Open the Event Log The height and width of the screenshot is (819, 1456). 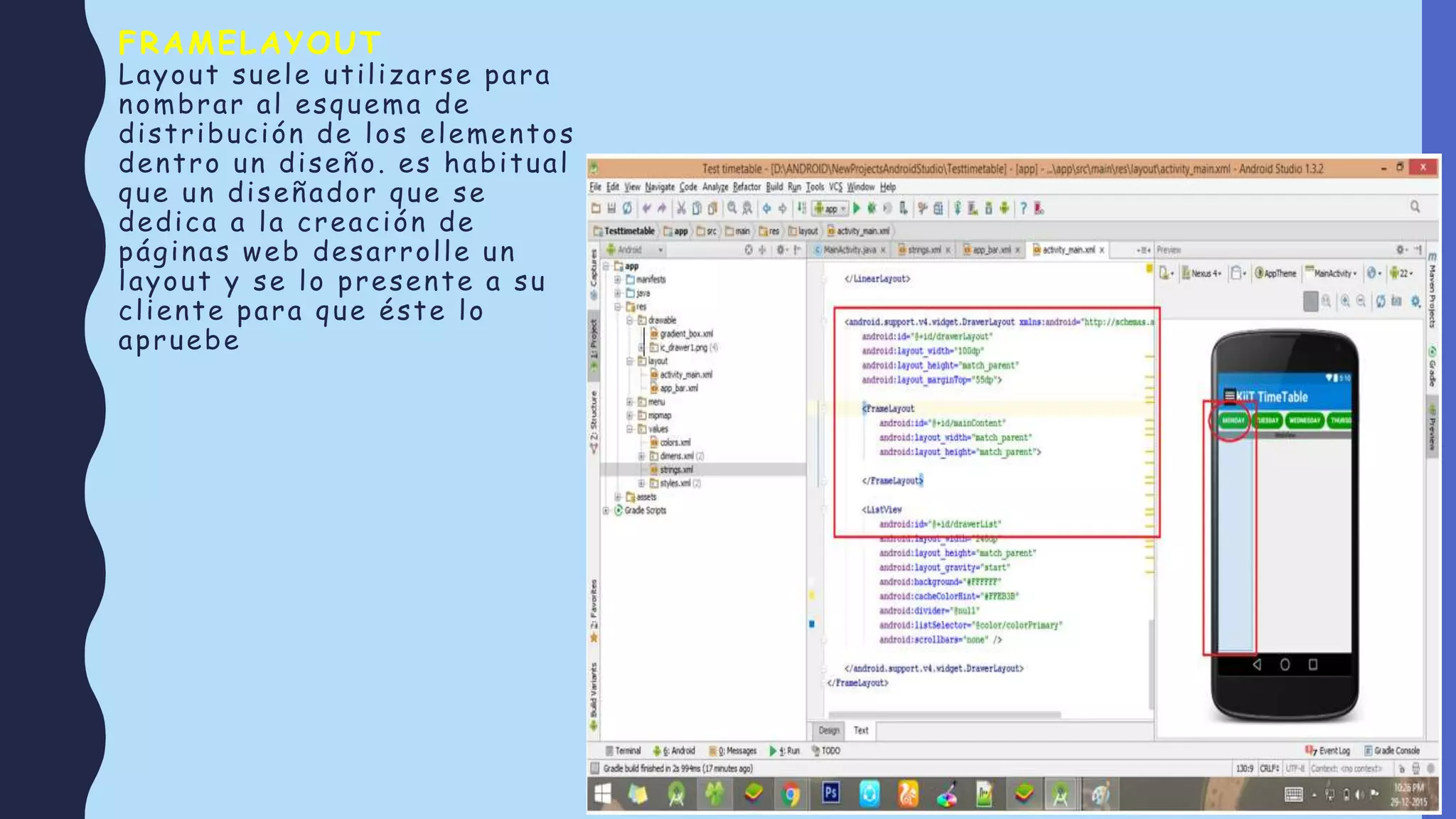point(1327,751)
